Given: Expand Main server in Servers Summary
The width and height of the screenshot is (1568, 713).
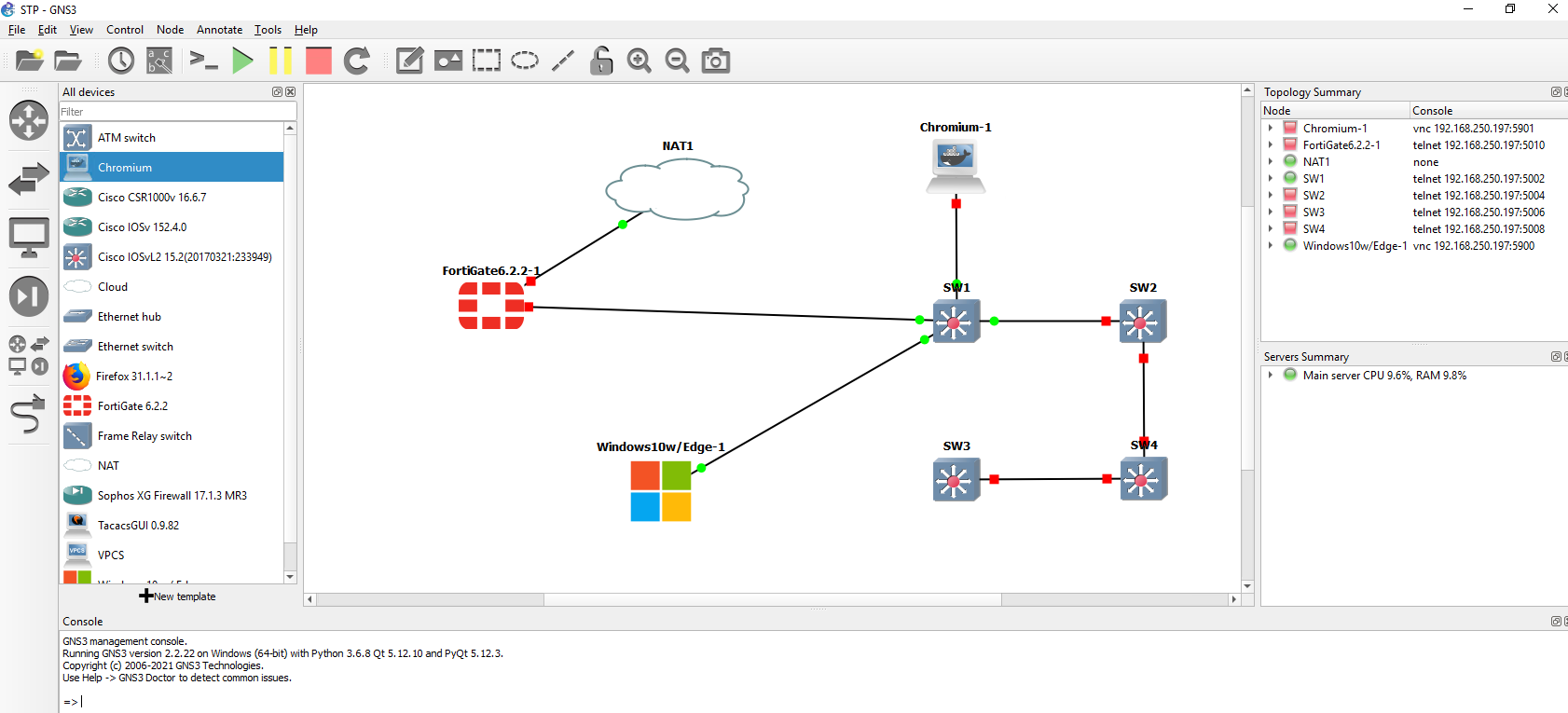Looking at the screenshot, I should point(1271,376).
